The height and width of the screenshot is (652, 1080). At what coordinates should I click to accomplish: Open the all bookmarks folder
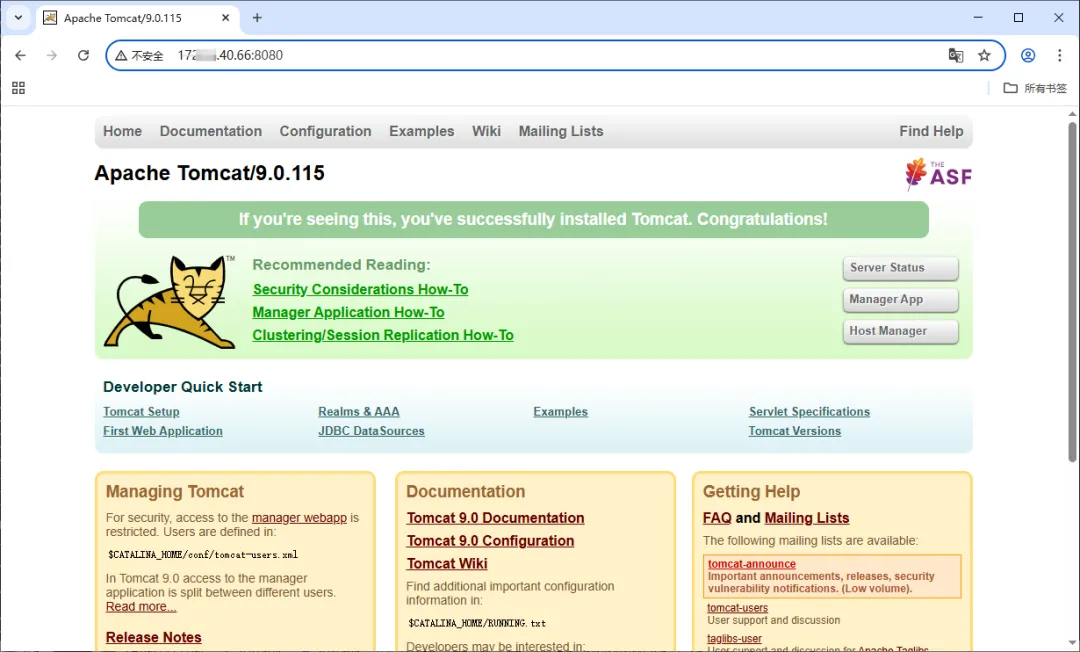tap(1035, 88)
